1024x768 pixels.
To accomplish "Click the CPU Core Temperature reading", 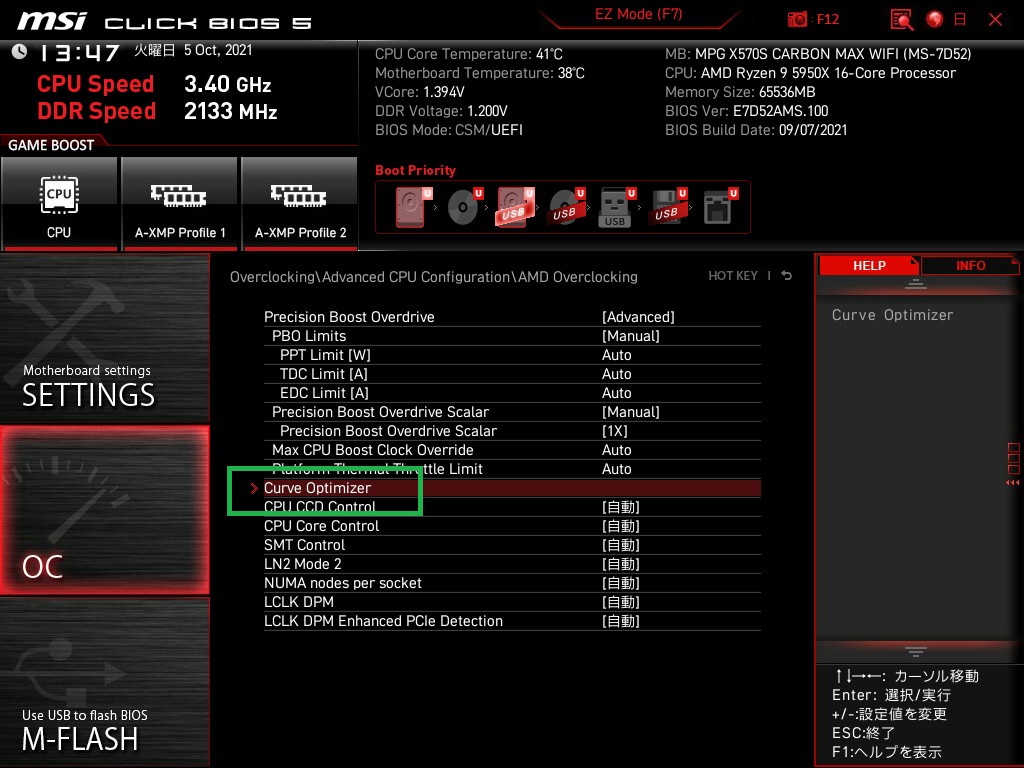I will click(x=468, y=54).
